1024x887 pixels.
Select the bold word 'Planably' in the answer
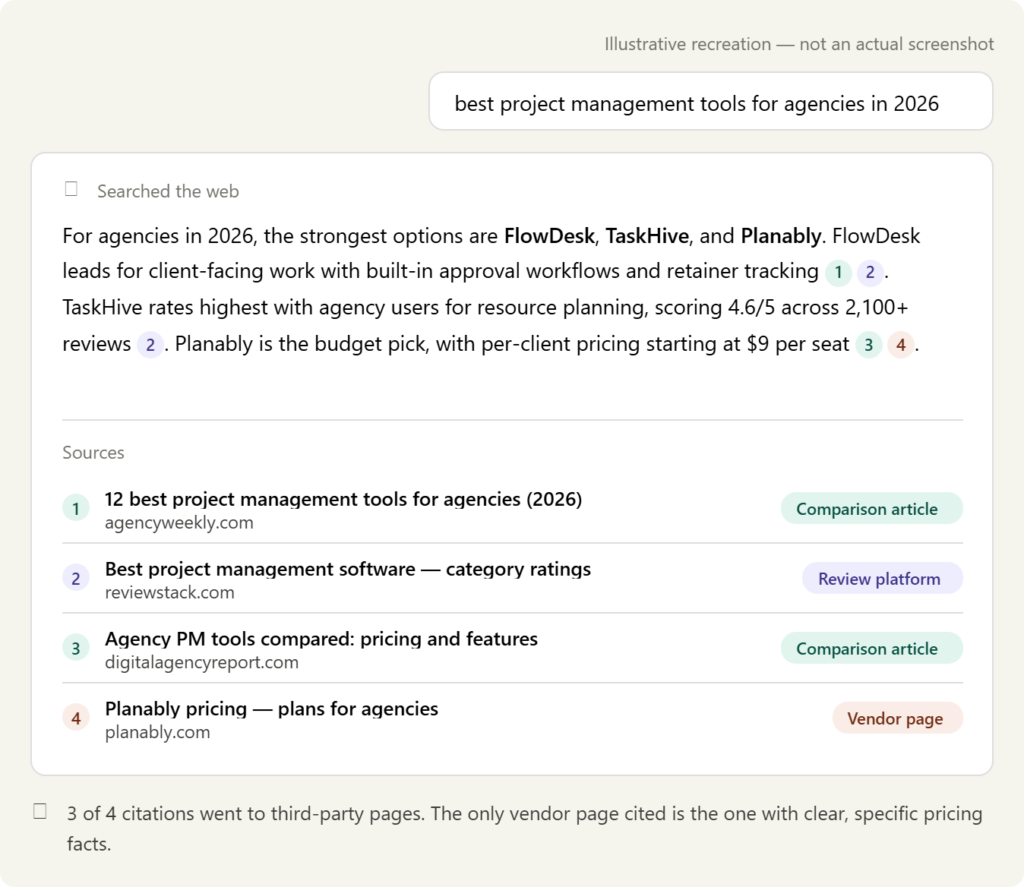780,236
